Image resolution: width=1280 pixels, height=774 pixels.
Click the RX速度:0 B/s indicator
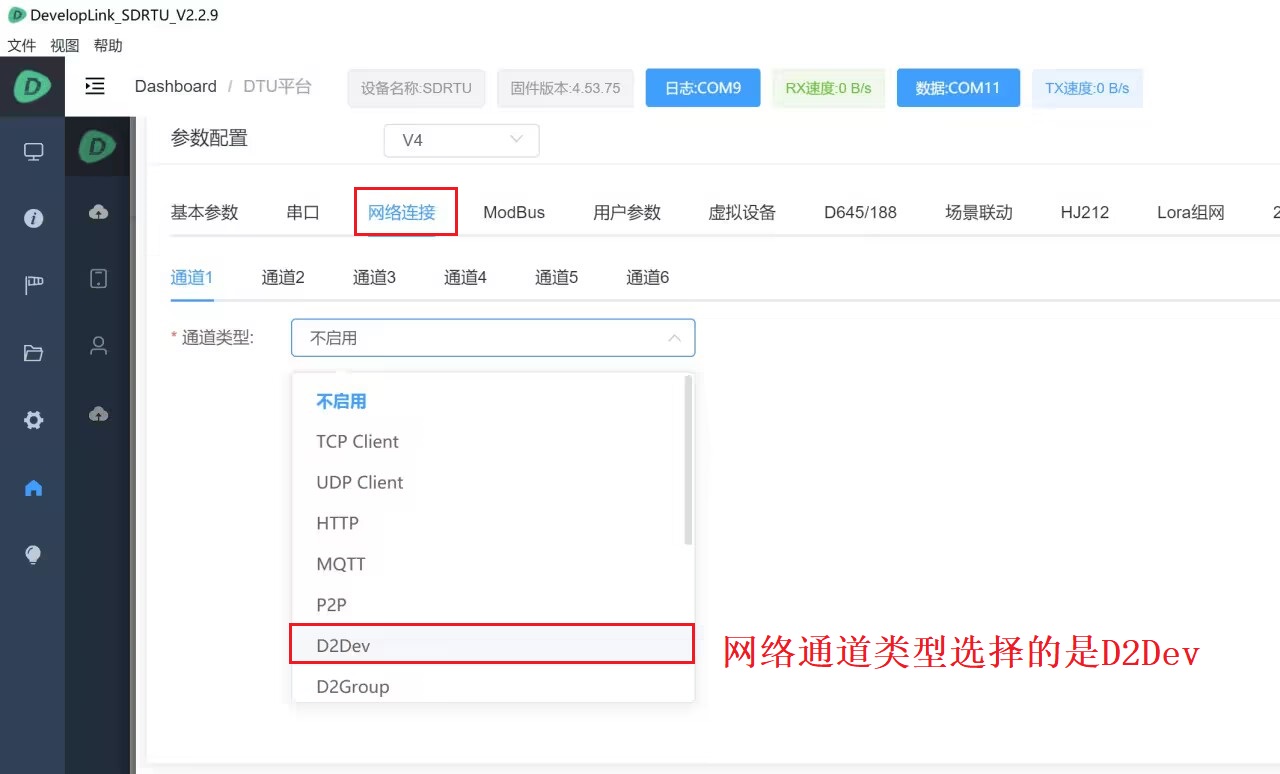coord(828,88)
